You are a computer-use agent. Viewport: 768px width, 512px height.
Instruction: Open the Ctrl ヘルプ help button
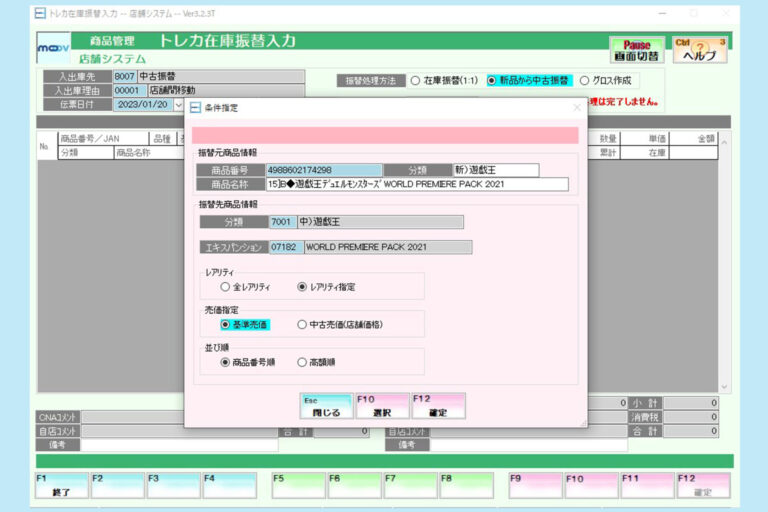tap(699, 50)
